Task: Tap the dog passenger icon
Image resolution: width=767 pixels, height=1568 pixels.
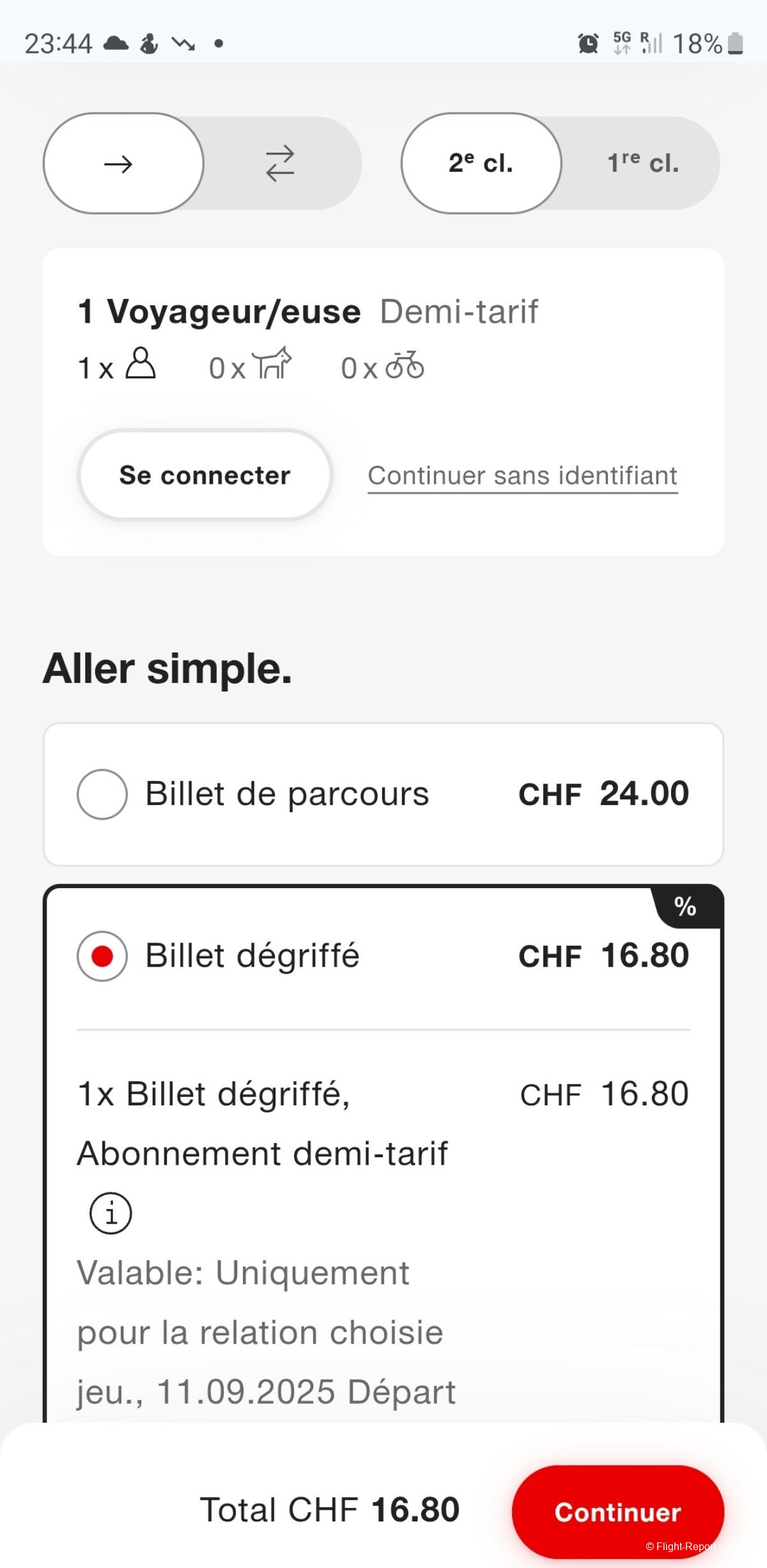Action: coord(272,364)
